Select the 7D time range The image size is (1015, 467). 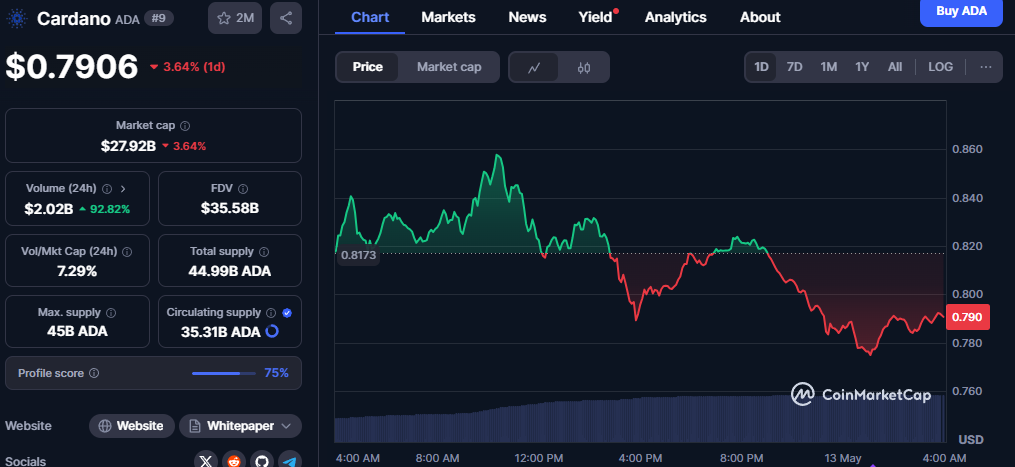(x=794, y=67)
